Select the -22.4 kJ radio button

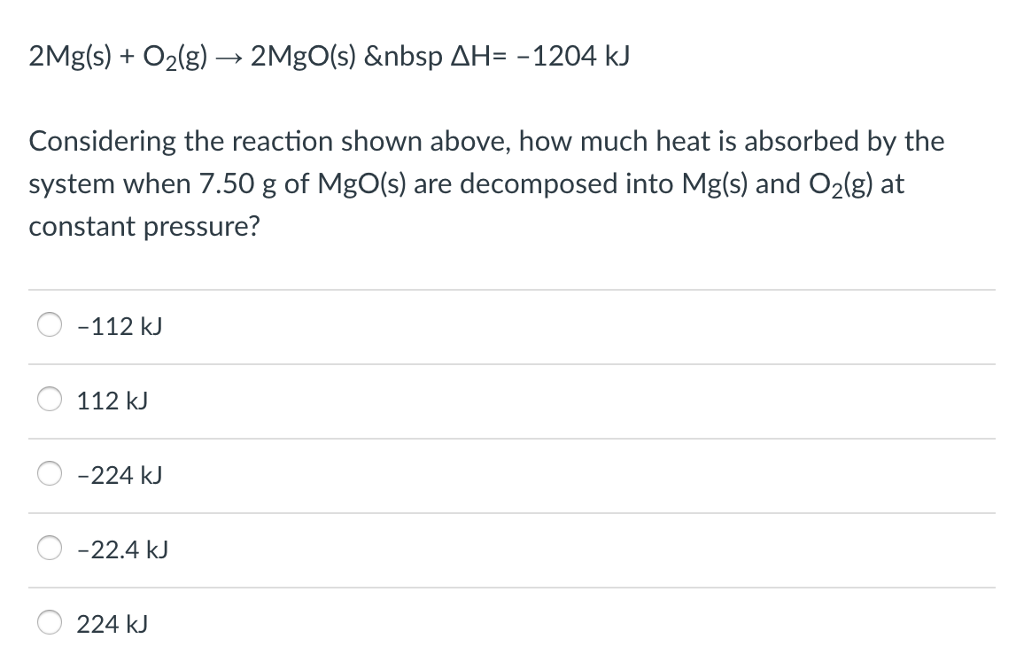point(49,547)
